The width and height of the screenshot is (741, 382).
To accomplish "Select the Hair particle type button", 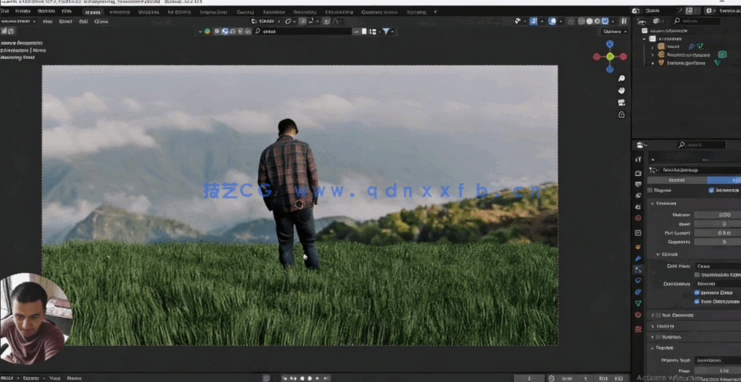I will 724,180.
